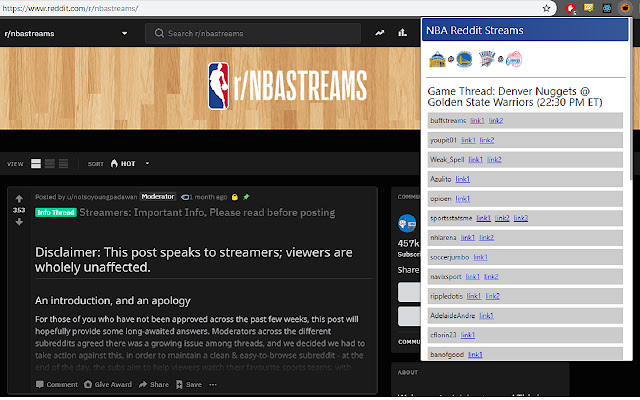Image resolution: width=640 pixels, height=400 pixels.
Task: Switch to classic view layout
Action: pyautogui.click(x=50, y=164)
